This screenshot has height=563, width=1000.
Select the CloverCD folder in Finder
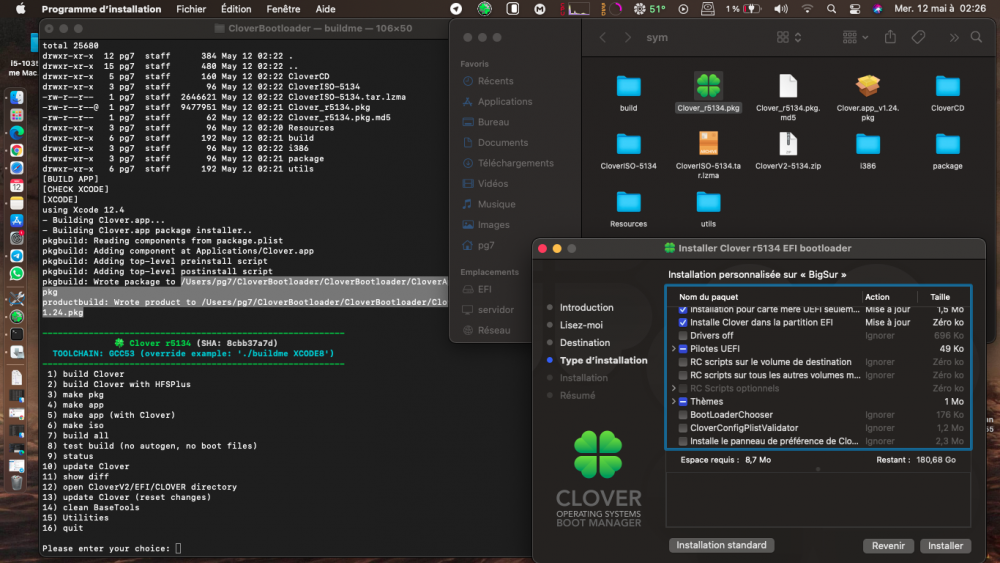tap(947, 86)
